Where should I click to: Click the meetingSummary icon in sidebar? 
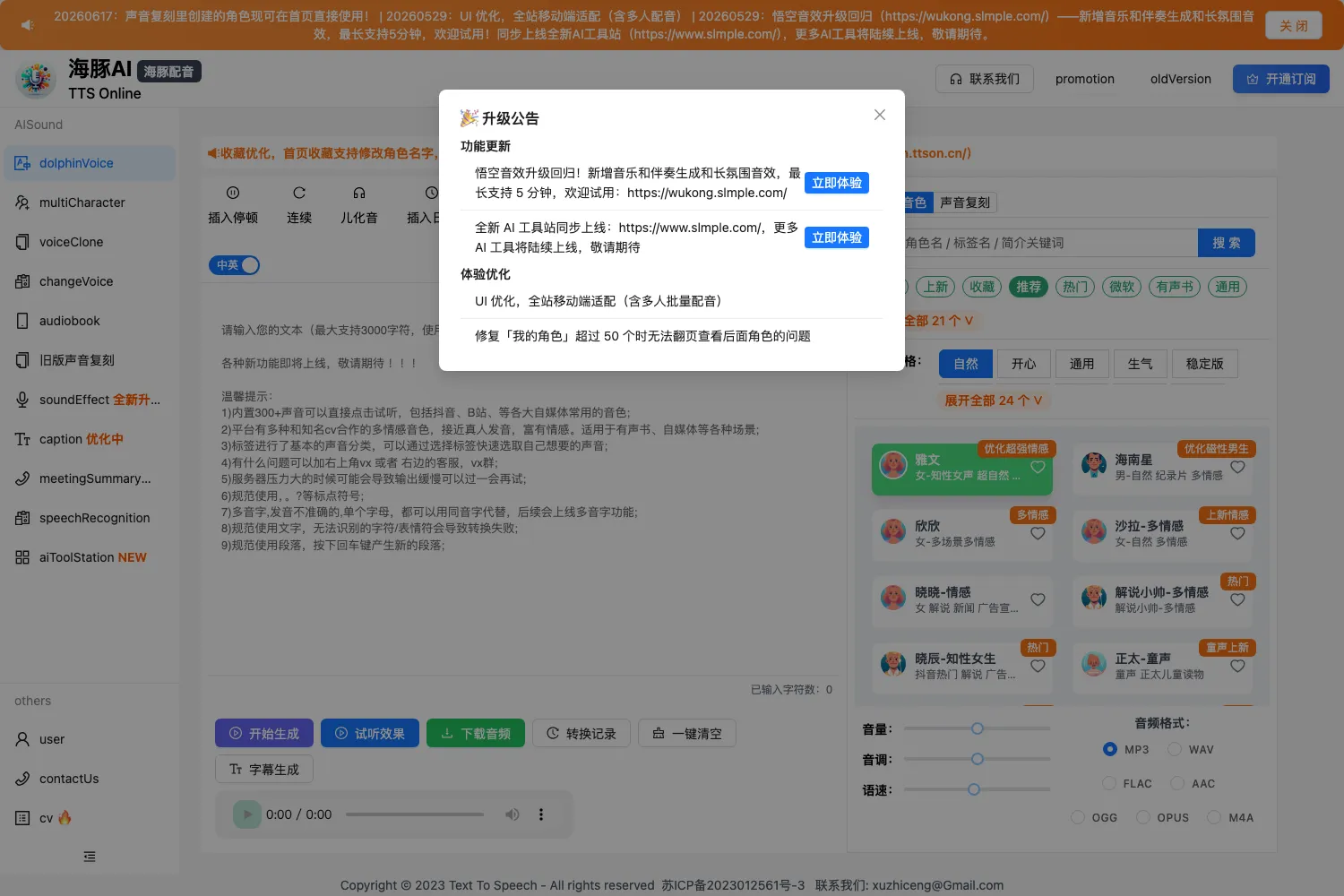22,478
